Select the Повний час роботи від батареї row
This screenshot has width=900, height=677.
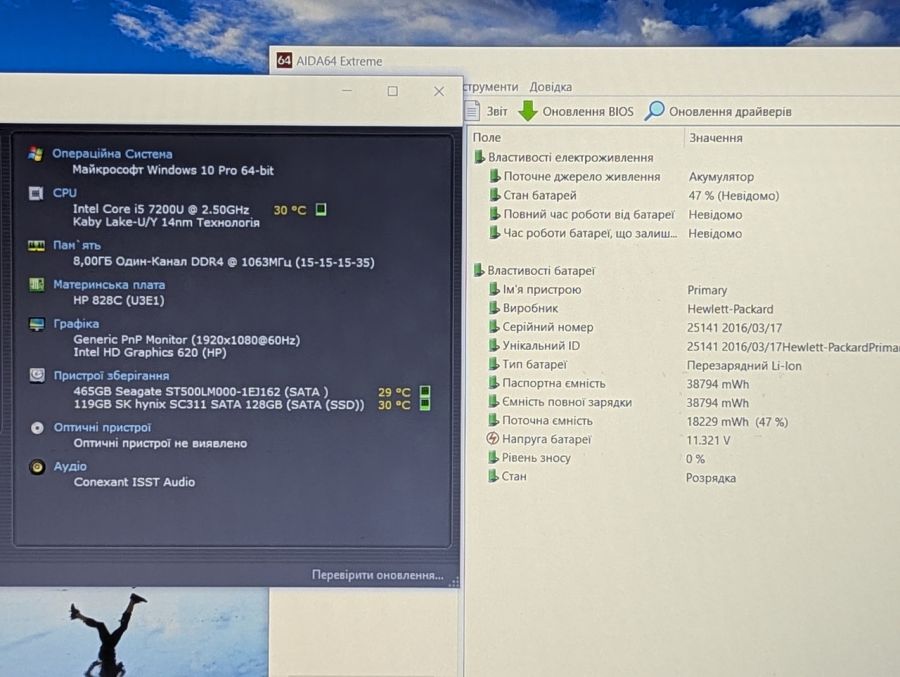[x=615, y=214]
